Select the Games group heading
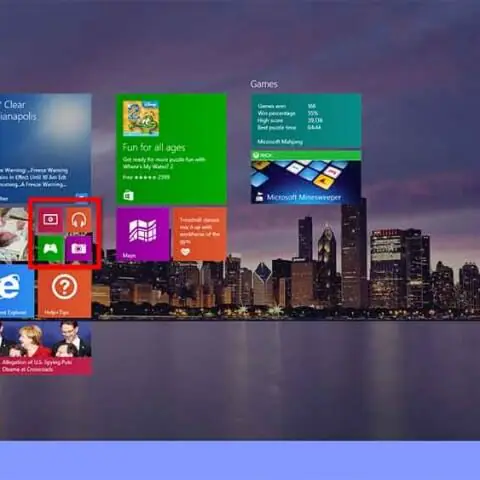This screenshot has width=480, height=480. (264, 84)
